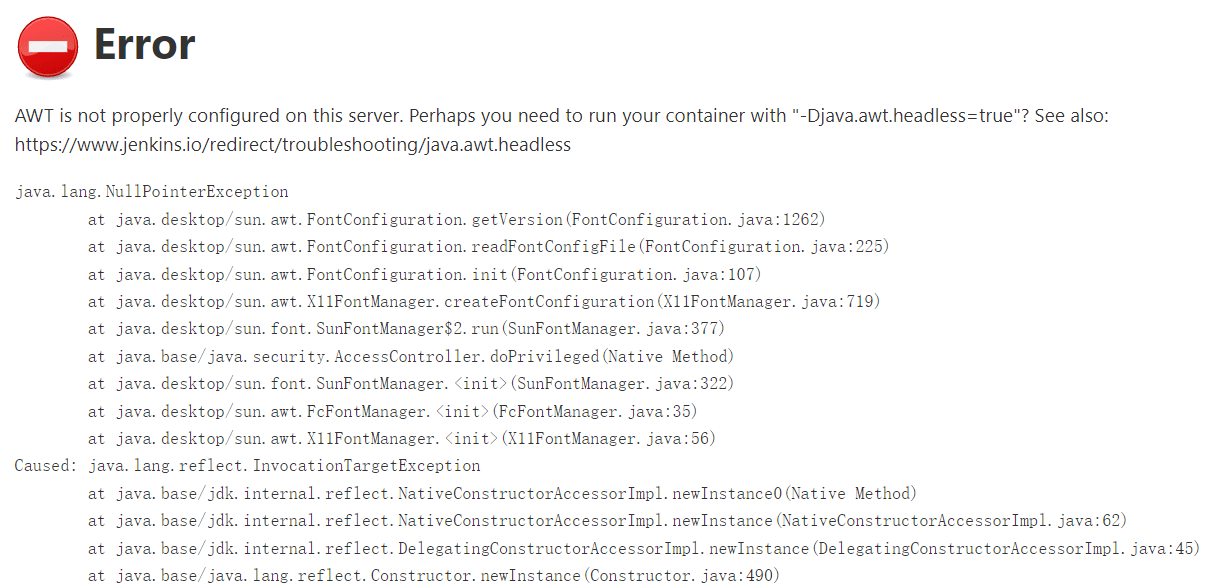Viewport: 1214px width, 586px height.
Task: Click the Constructor.newInstance stack trace line
Action: [x=433, y=576]
